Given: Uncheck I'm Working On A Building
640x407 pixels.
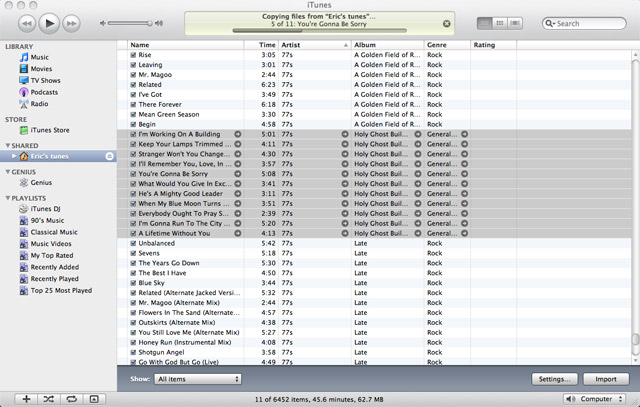Looking at the screenshot, I should [133, 134].
